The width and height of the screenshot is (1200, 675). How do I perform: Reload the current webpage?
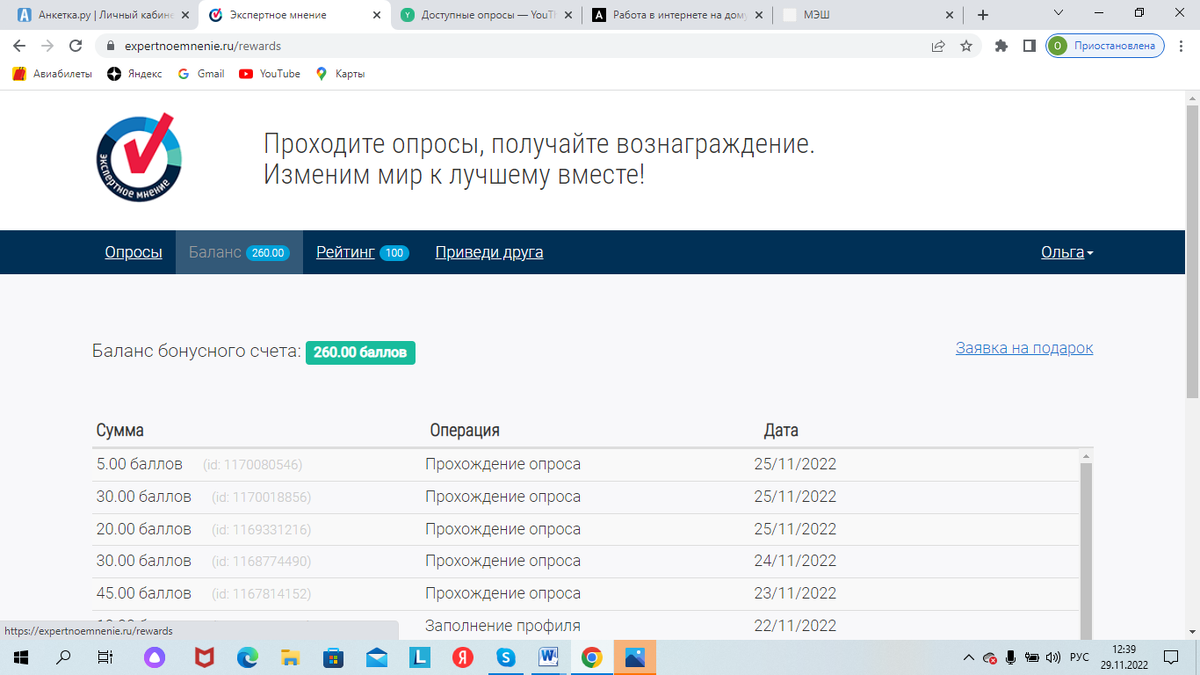76,45
